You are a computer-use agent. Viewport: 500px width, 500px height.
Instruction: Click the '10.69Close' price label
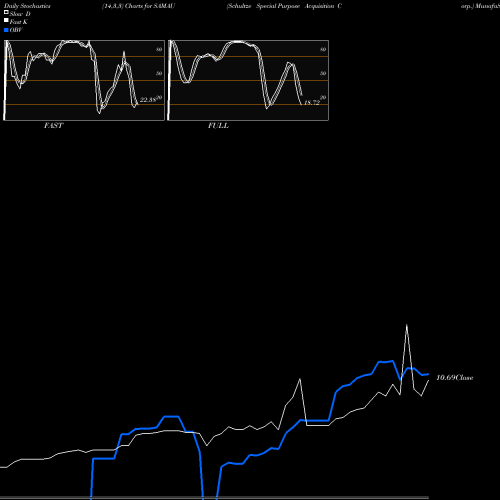coord(455,377)
